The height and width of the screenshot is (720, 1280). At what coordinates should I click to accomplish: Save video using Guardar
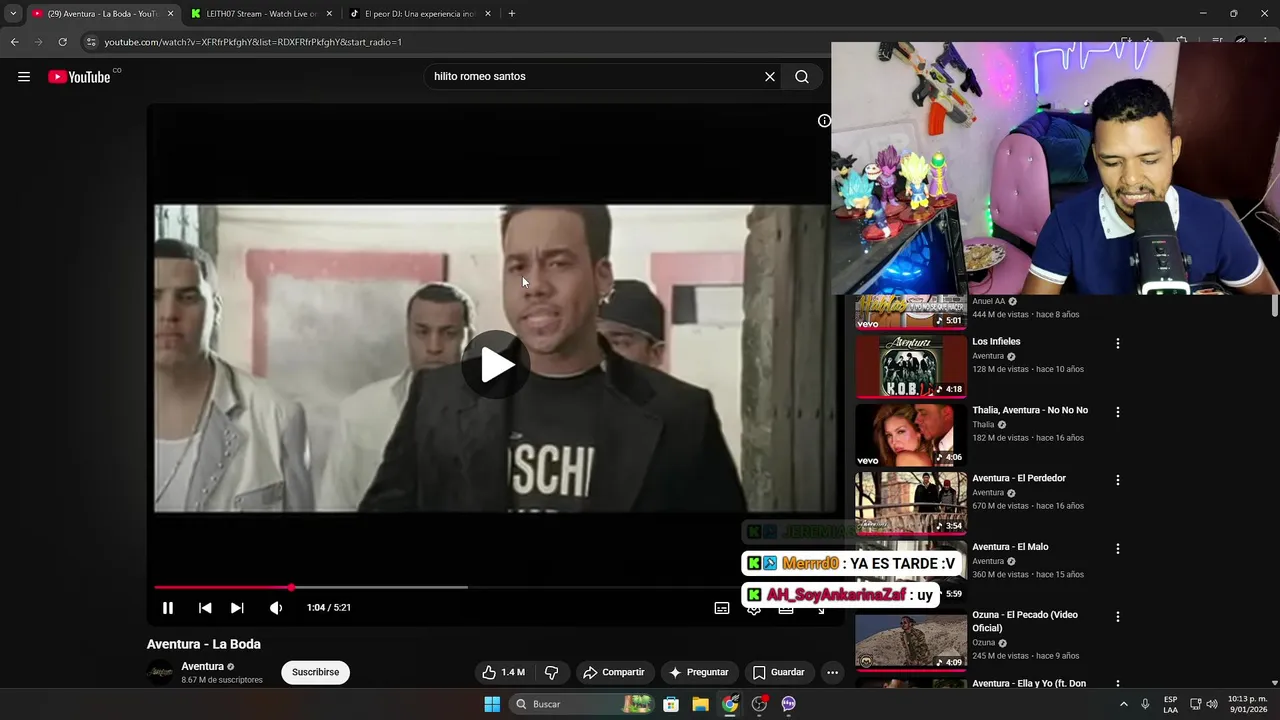click(778, 673)
